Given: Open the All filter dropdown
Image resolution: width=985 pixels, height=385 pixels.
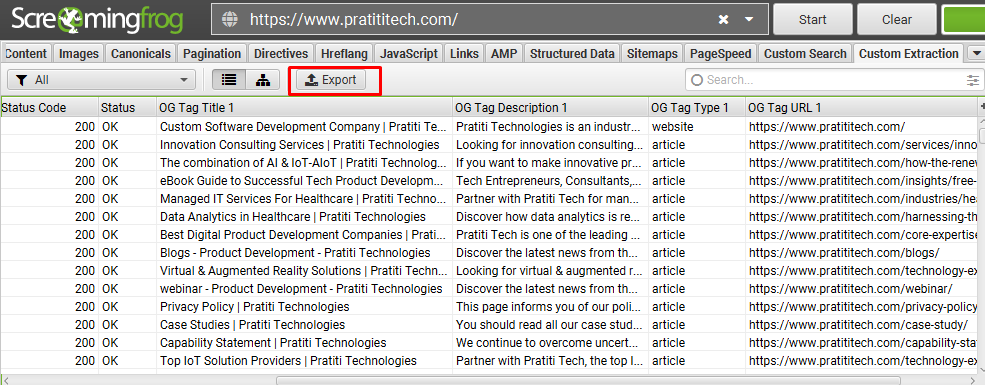Looking at the screenshot, I should [x=101, y=80].
